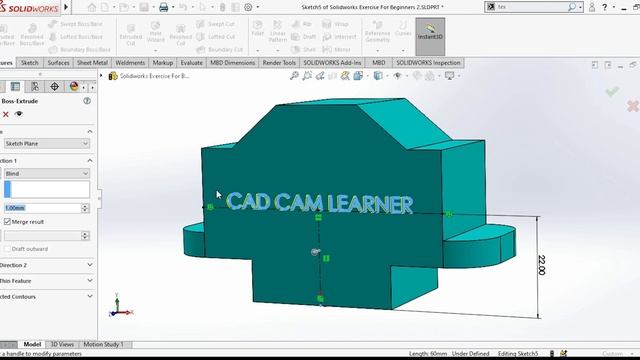Open the Weldments tab

pyautogui.click(x=130, y=62)
